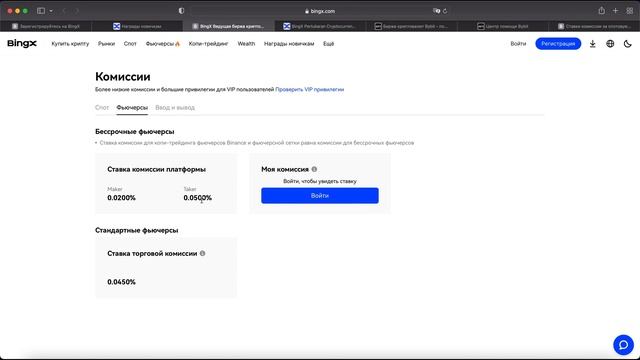
Task: Click the blue Войти button
Action: pos(320,196)
